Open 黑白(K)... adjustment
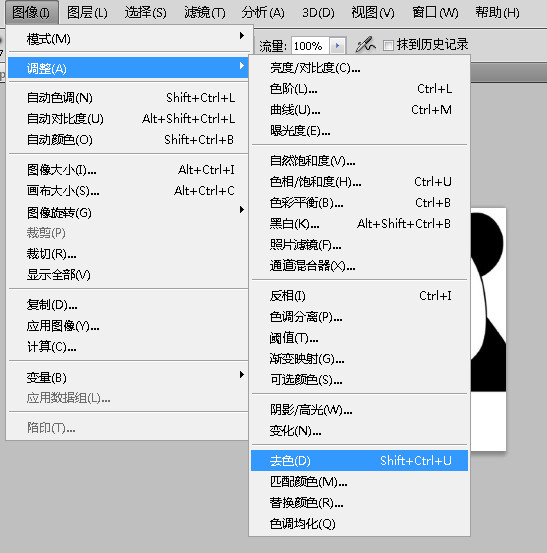The width and height of the screenshot is (547, 553). click(359, 224)
